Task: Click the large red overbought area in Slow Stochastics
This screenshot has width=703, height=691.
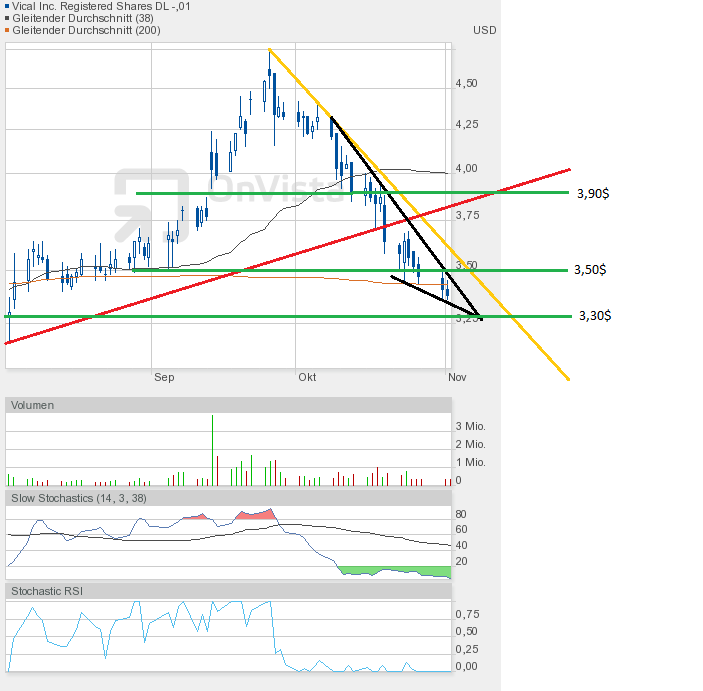Action: pos(258,516)
